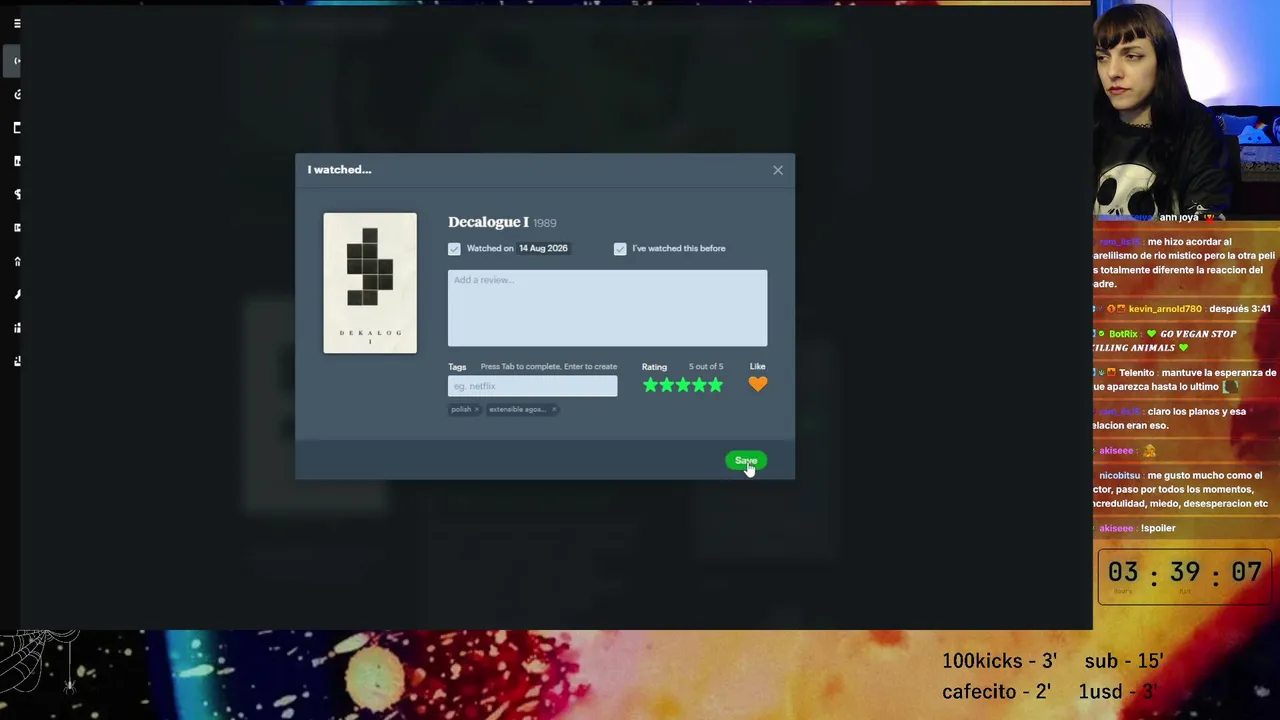This screenshot has width=1280, height=720.
Task: Click the Decalogue I poster thumbnail
Action: coord(370,283)
